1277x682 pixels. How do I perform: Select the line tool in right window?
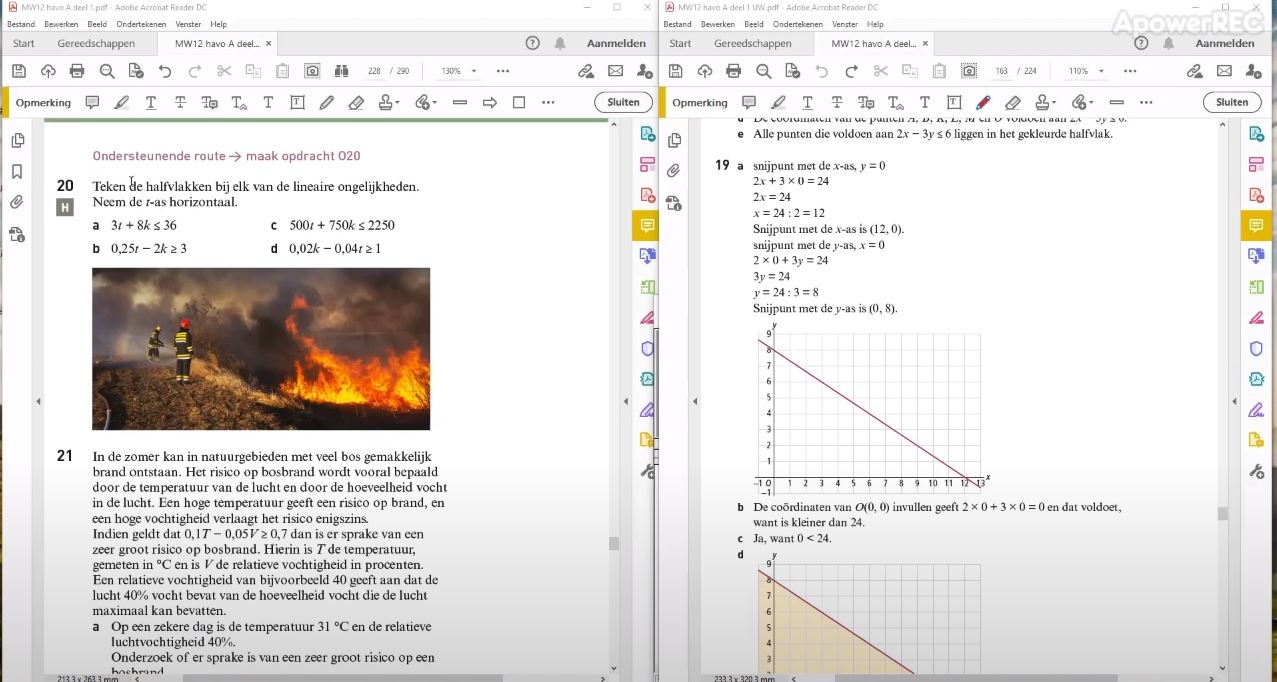1117,102
